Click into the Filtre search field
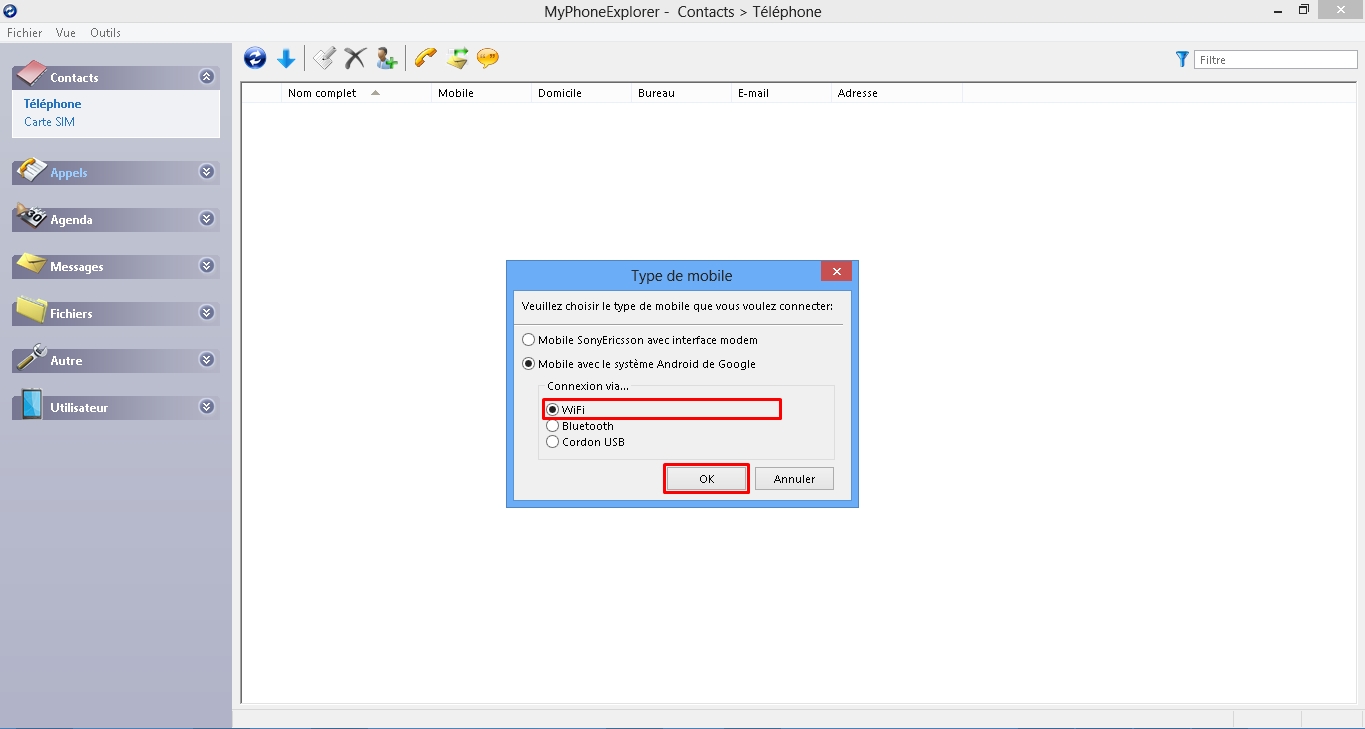The height and width of the screenshot is (729, 1365). (x=1276, y=60)
